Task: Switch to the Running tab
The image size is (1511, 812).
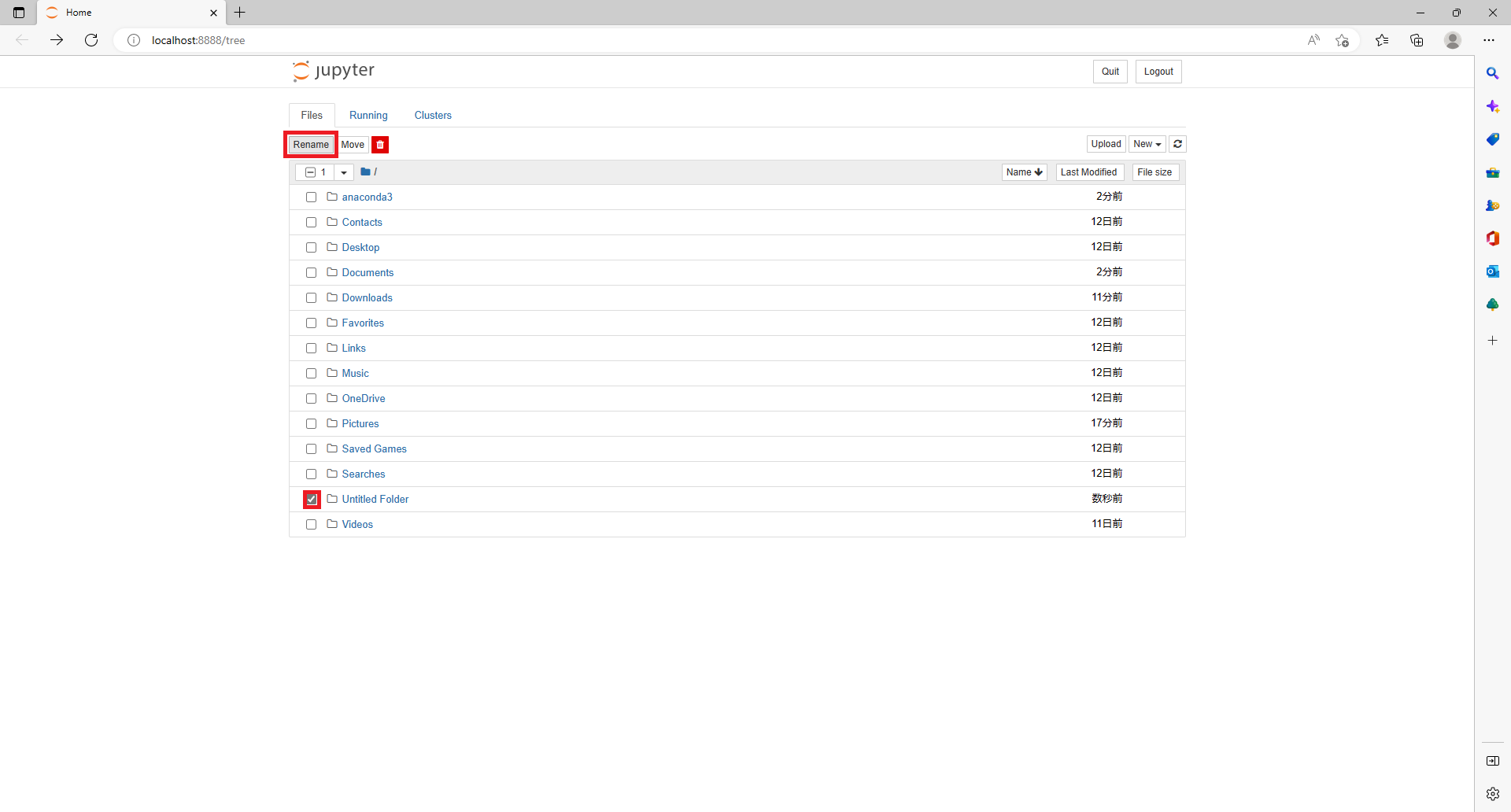Action: [368, 116]
